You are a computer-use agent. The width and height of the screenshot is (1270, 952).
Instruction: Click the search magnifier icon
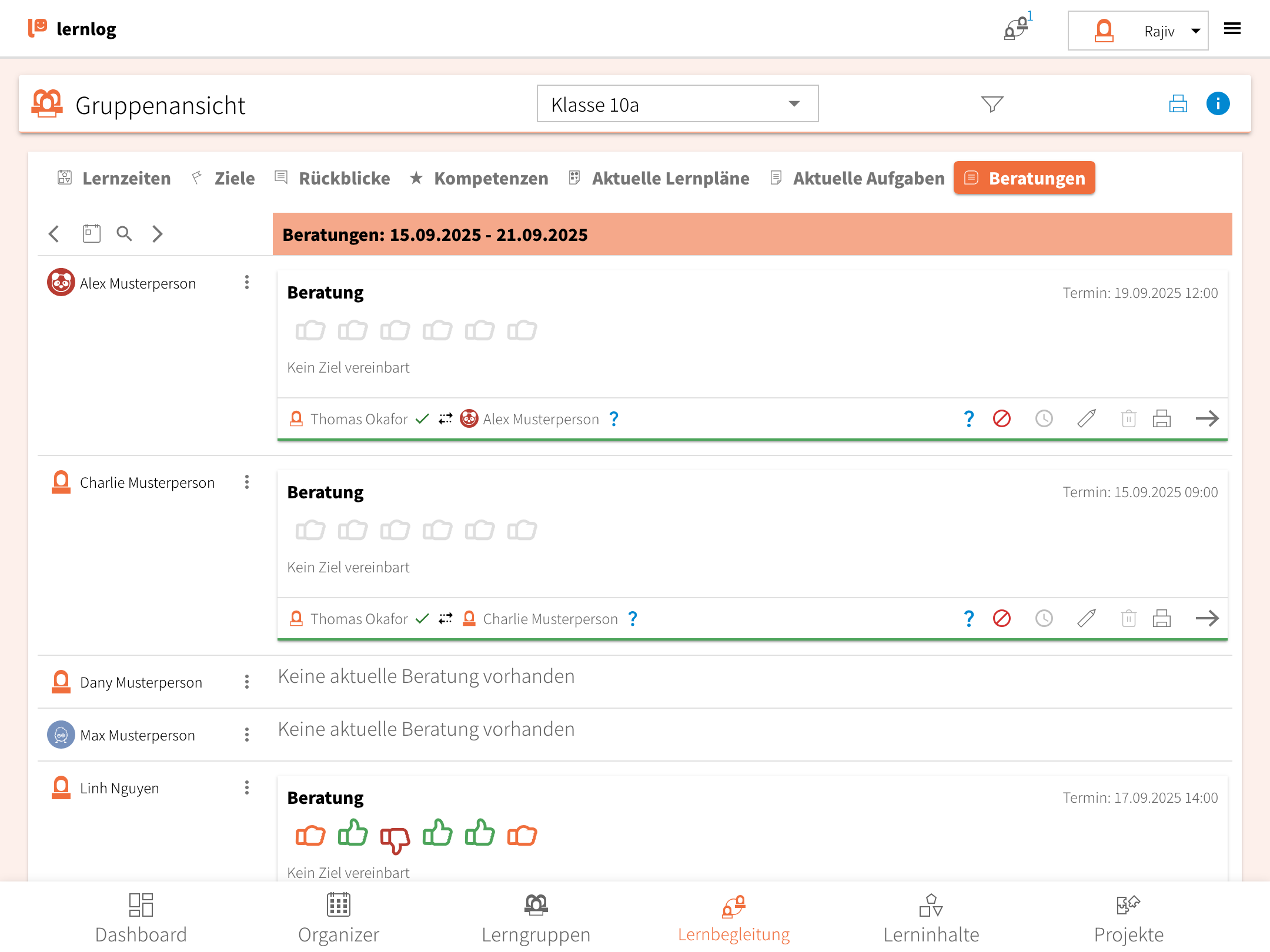pyautogui.click(x=124, y=233)
